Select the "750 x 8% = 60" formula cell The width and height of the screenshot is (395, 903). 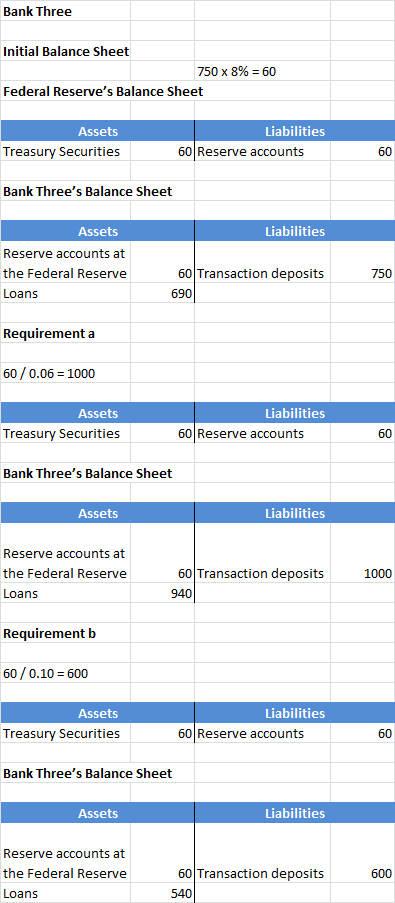[x=263, y=71]
